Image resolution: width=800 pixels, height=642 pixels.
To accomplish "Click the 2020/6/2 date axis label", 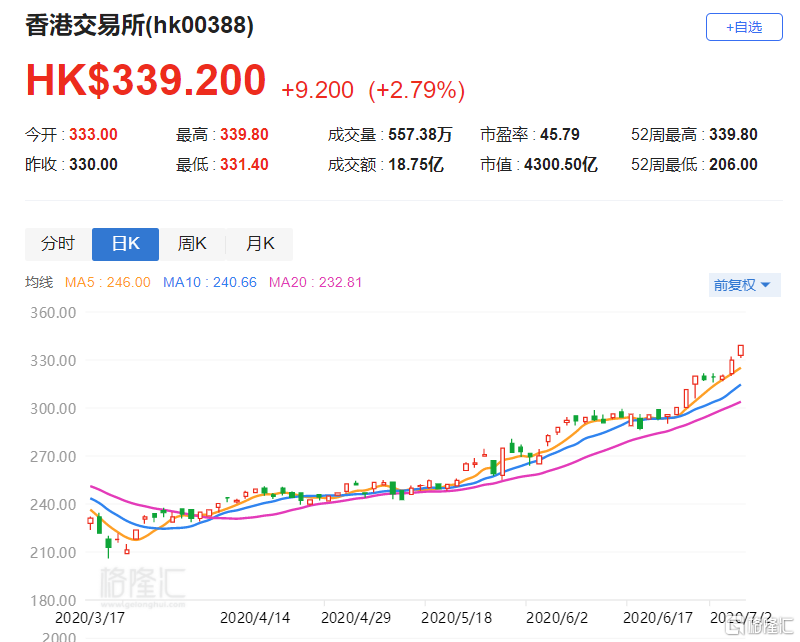I will pos(557,618).
